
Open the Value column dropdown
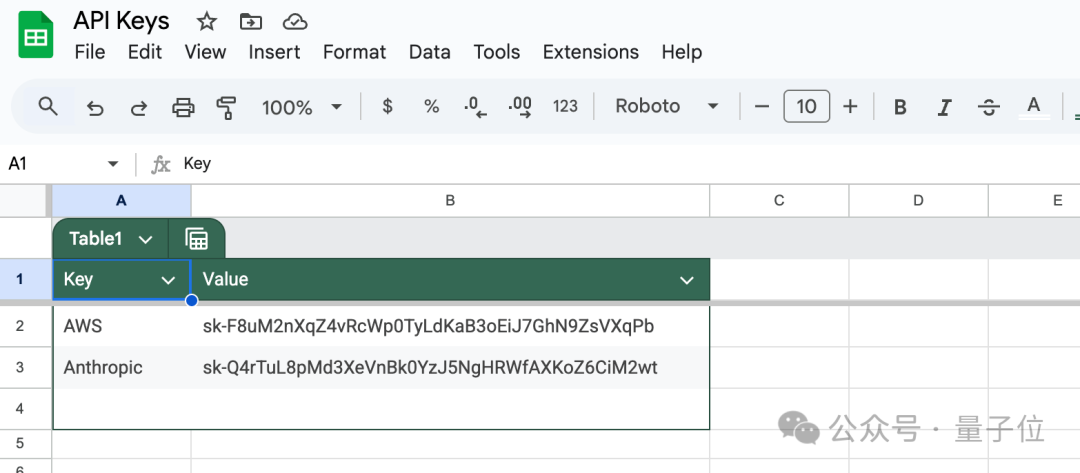tap(687, 280)
